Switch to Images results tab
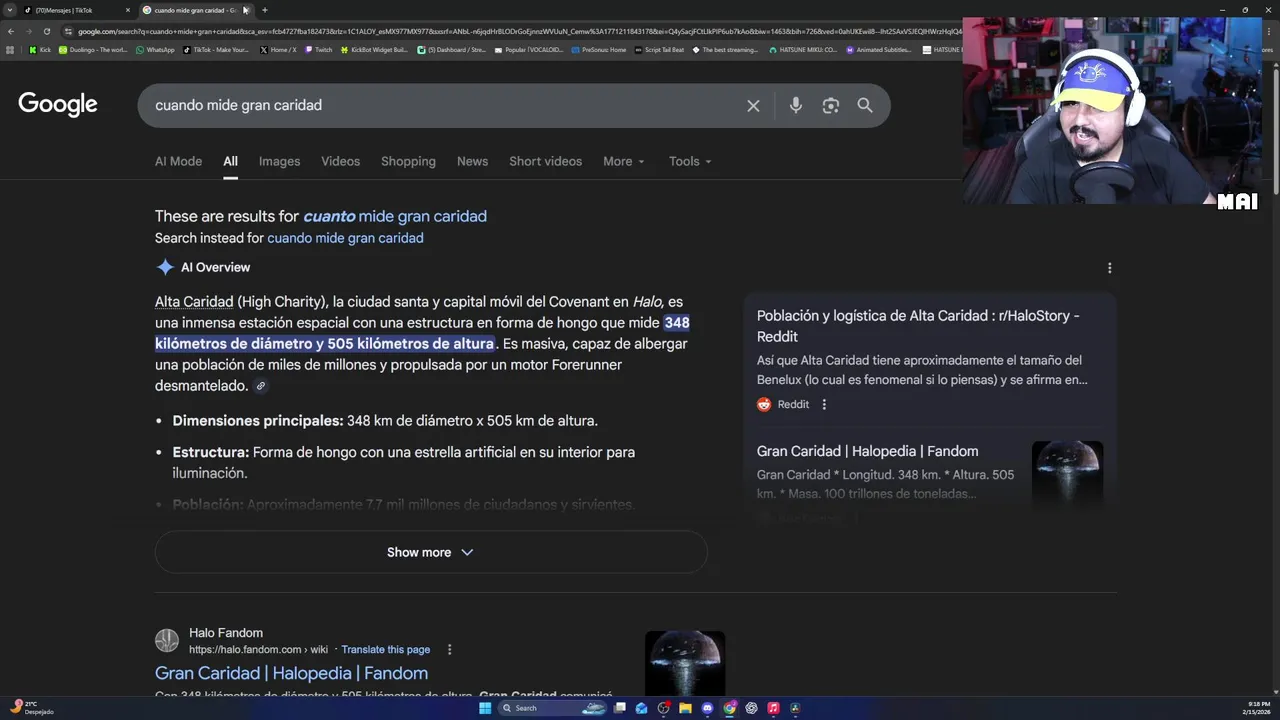This screenshot has width=1280, height=720. (x=279, y=161)
